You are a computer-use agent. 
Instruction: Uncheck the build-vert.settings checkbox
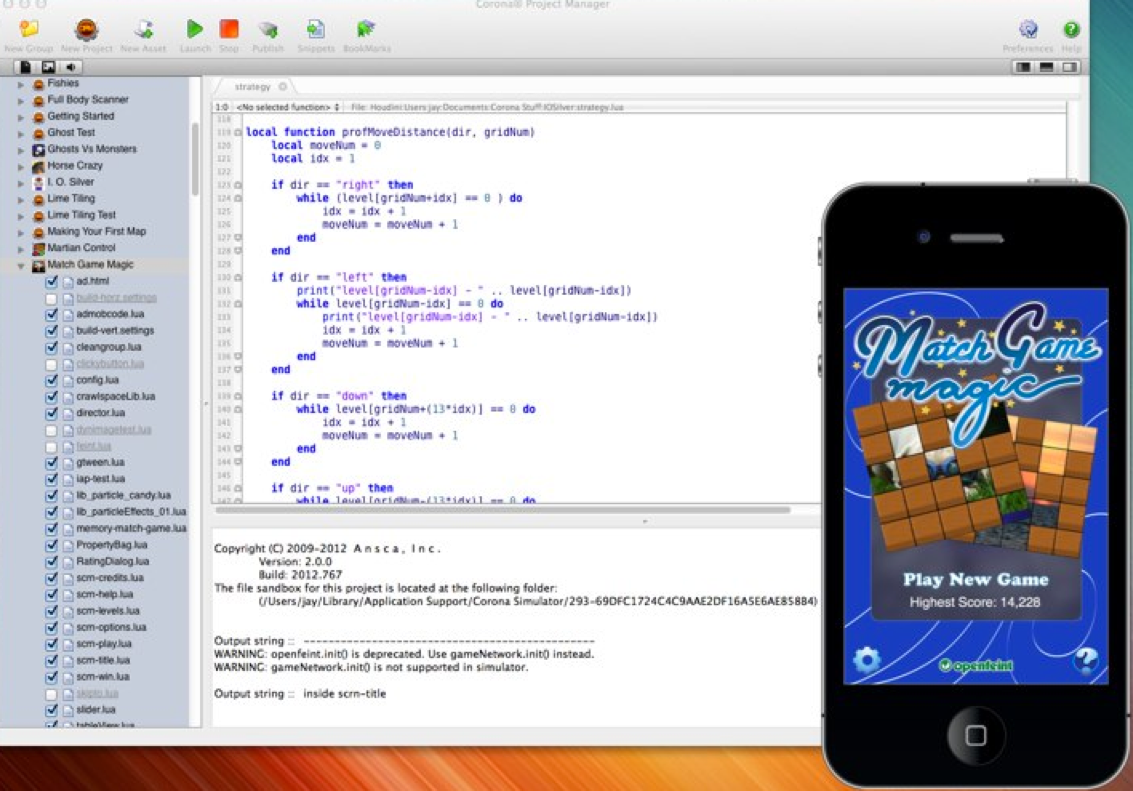click(x=51, y=331)
